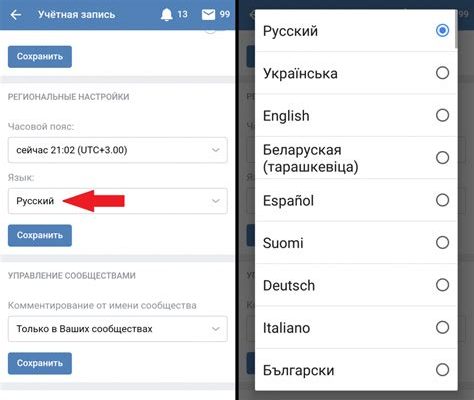
Task: Select Español language option
Action: (x=356, y=200)
